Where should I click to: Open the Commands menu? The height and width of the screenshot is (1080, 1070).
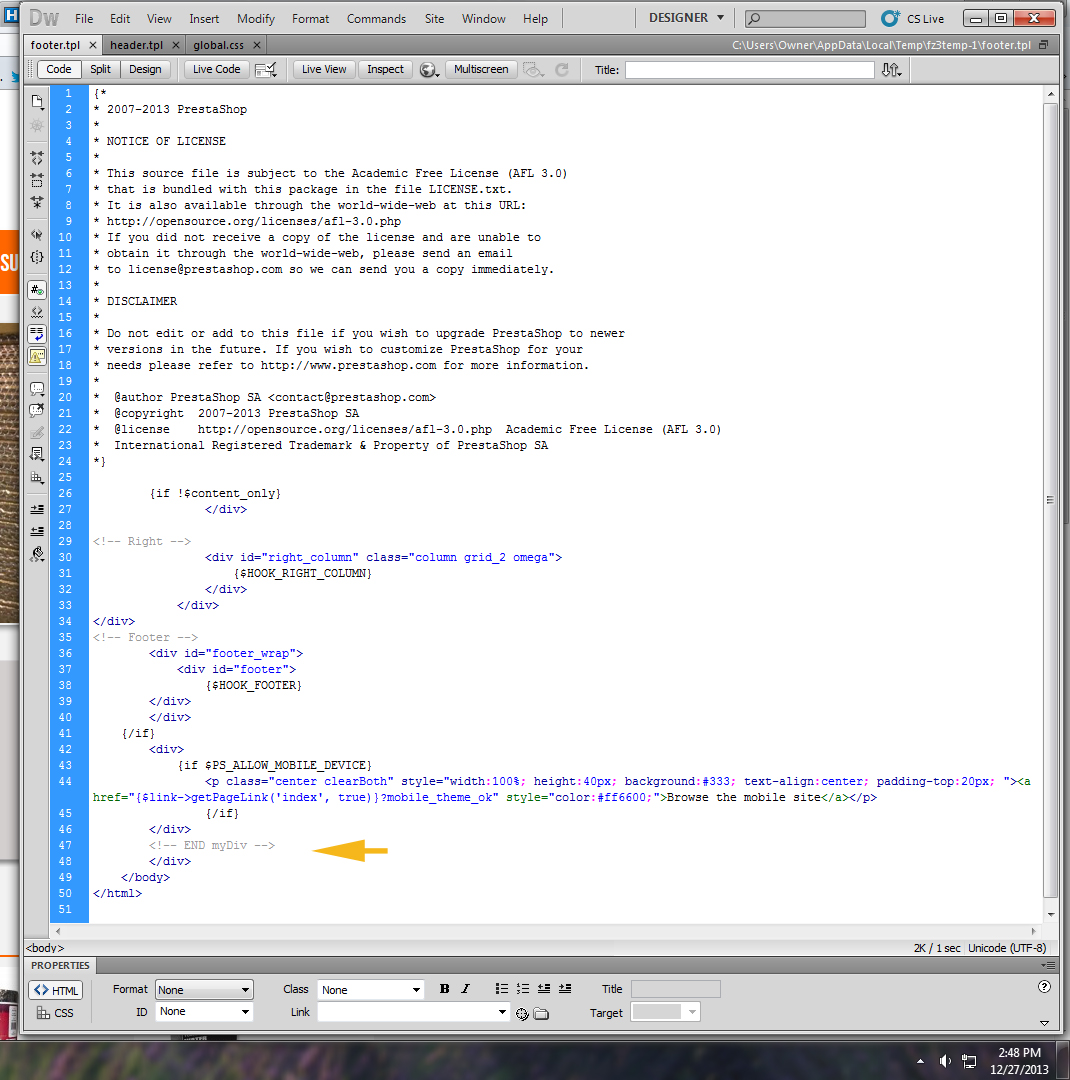coord(376,19)
